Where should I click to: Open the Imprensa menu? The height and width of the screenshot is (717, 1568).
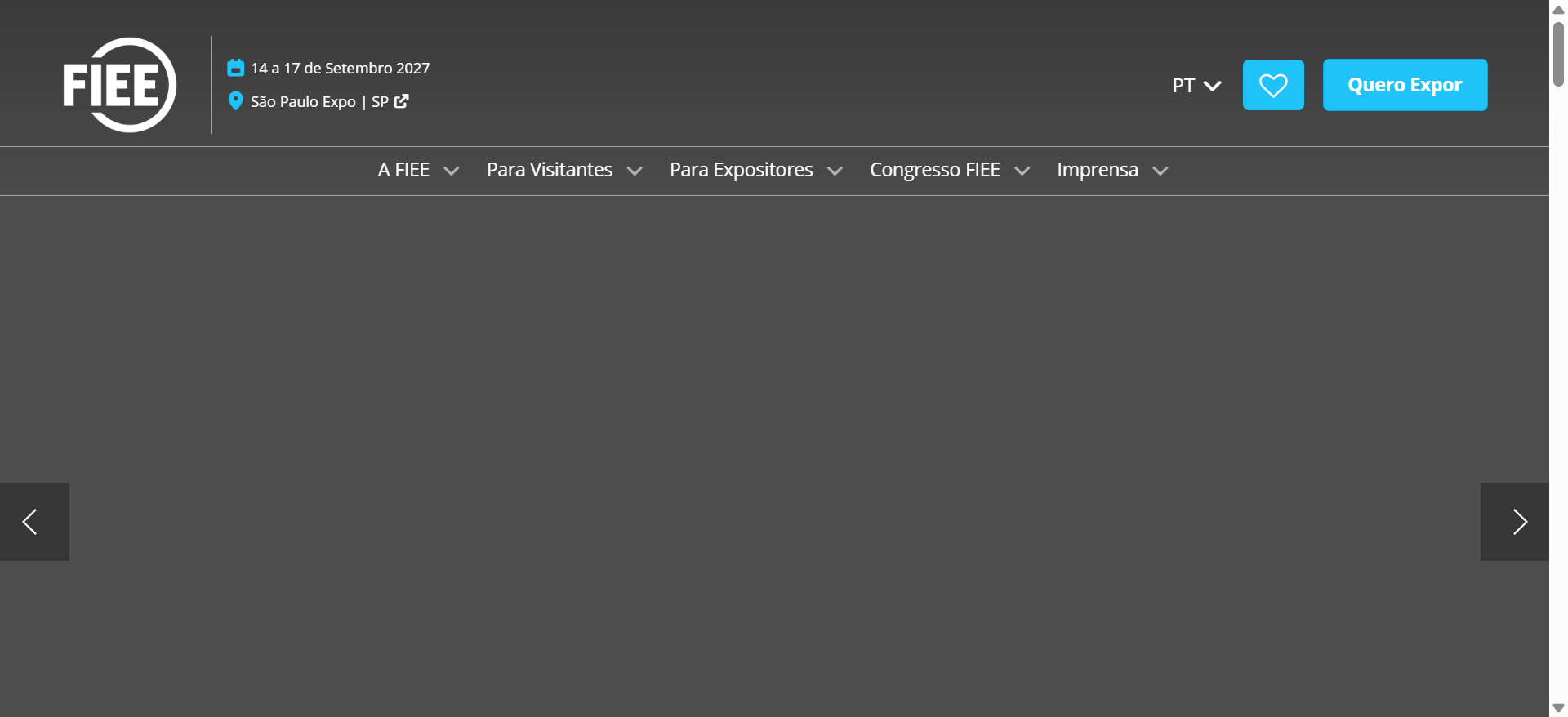pyautogui.click(x=1098, y=170)
